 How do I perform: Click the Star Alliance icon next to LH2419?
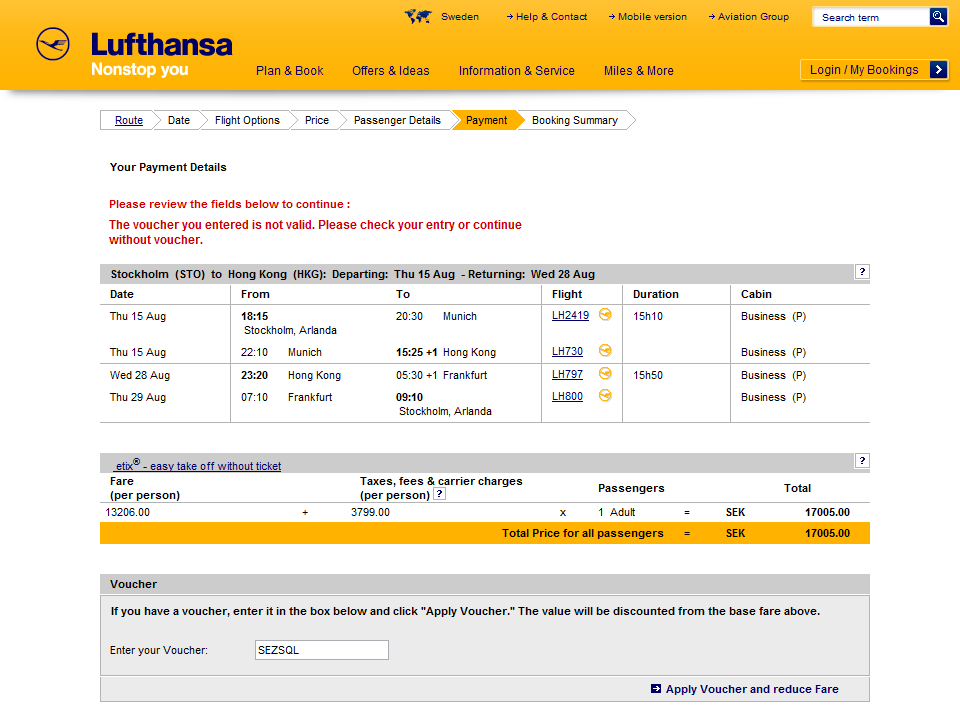pyautogui.click(x=605, y=315)
